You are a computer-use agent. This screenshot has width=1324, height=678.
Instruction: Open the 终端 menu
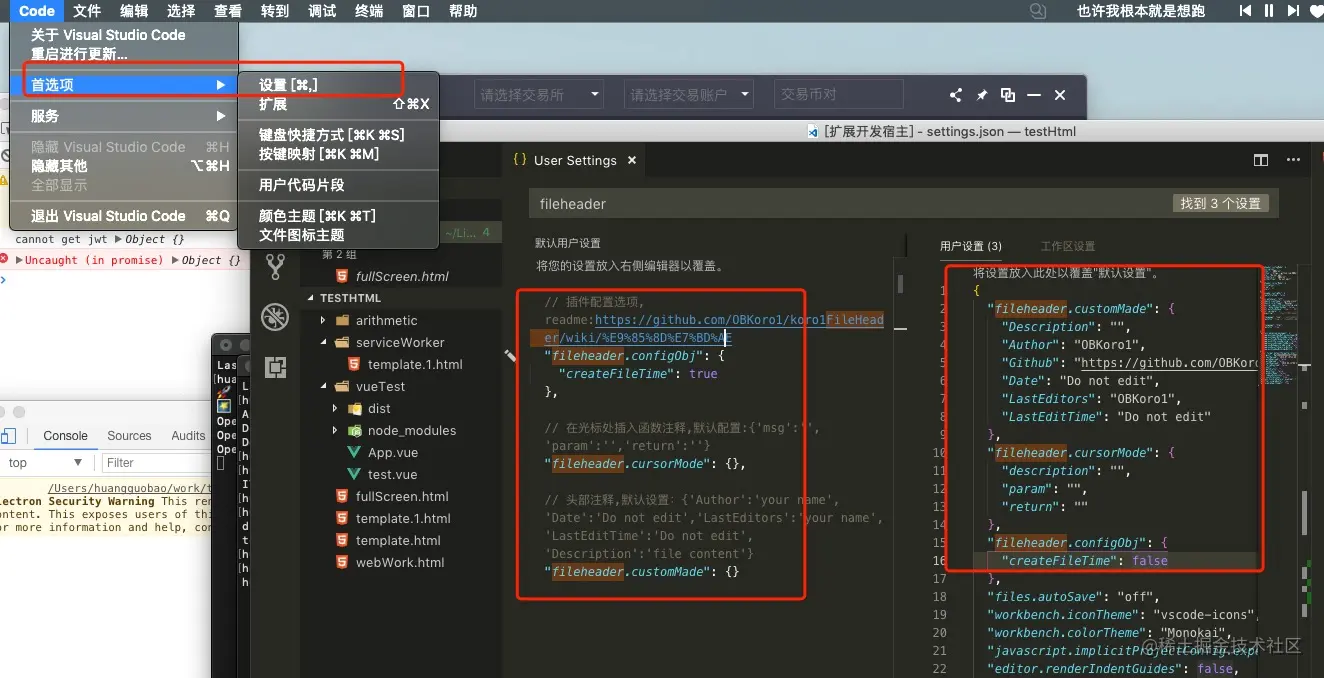(369, 11)
